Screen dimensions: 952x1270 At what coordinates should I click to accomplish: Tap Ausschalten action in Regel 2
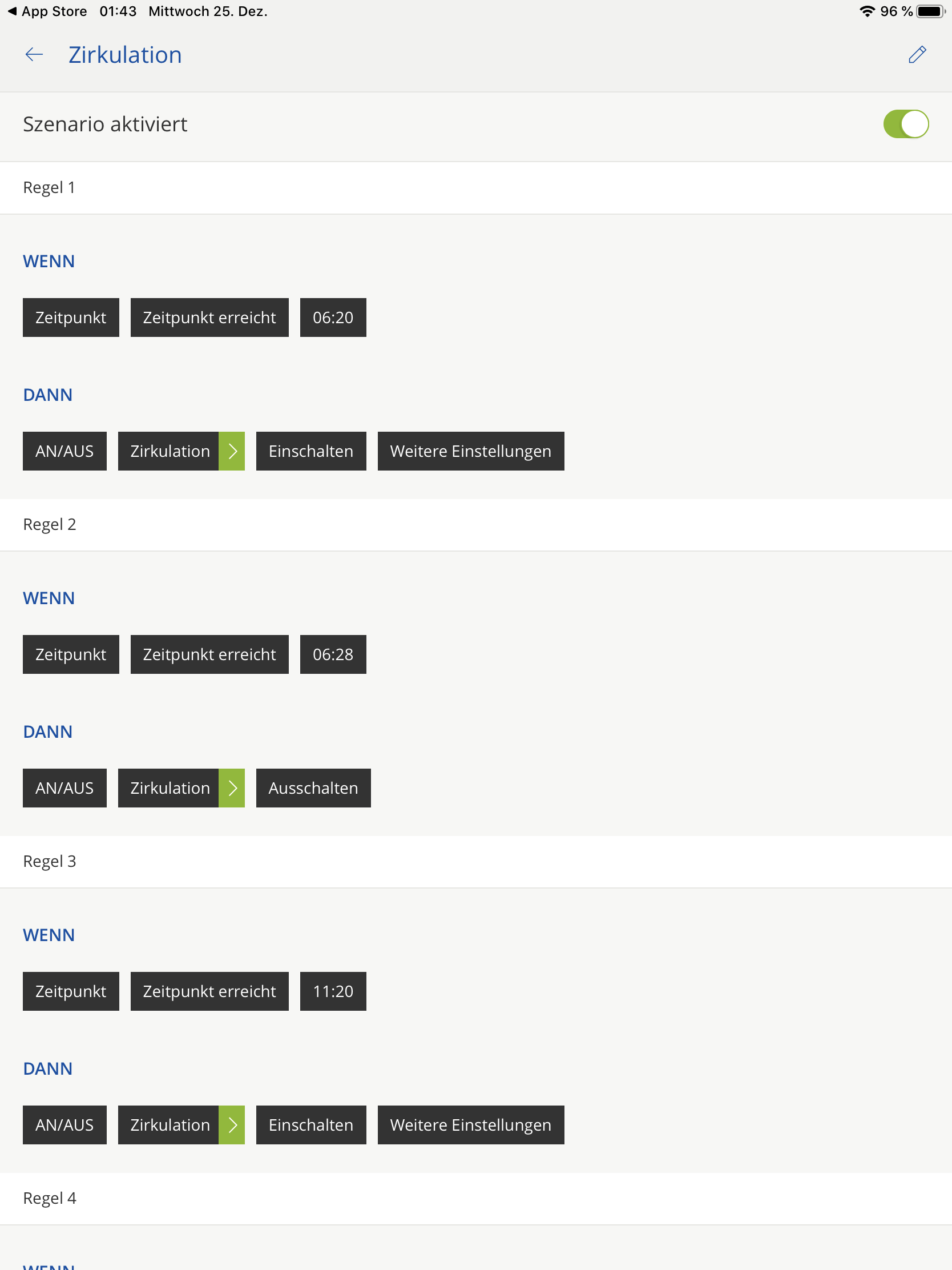(x=313, y=788)
